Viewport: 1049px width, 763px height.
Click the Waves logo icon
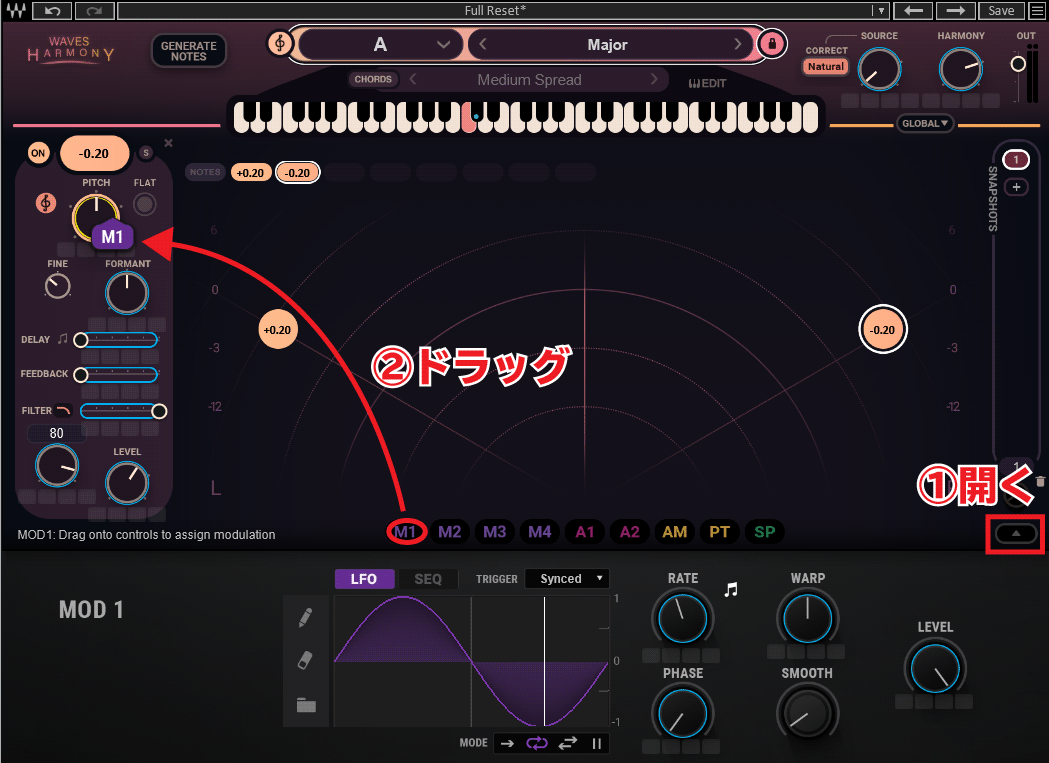[x=16, y=11]
